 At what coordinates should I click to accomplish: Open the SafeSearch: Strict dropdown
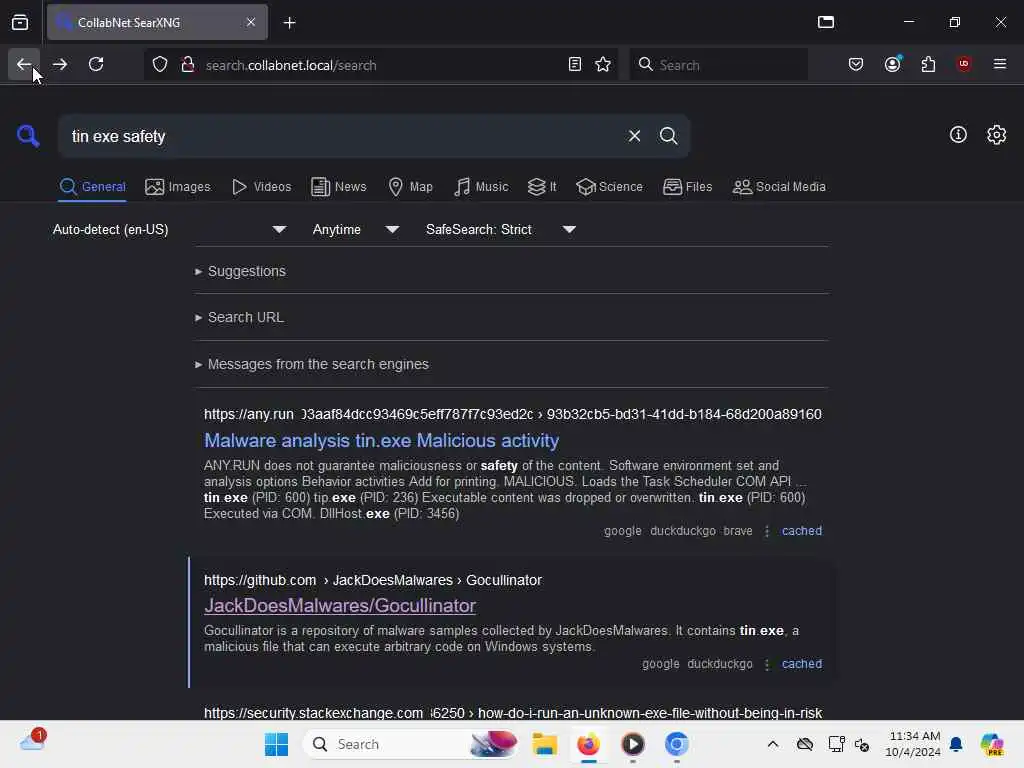coord(500,229)
